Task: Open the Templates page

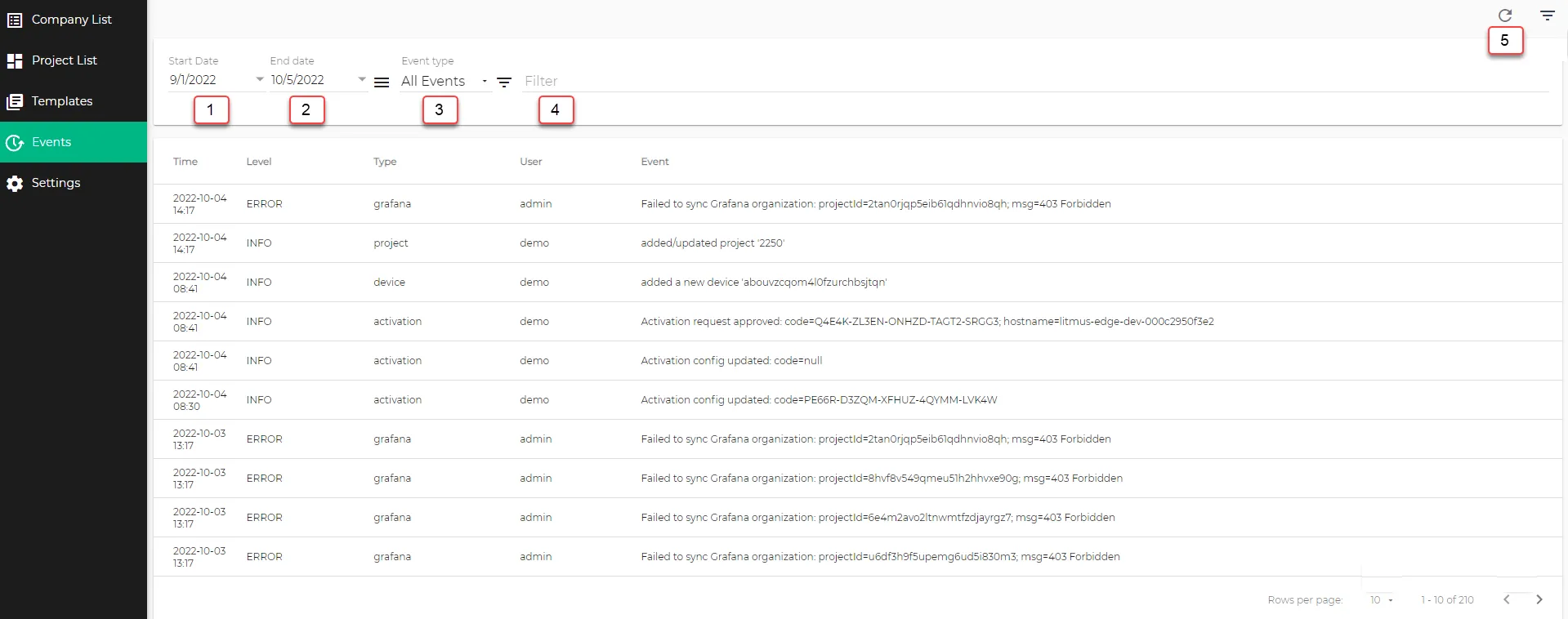Action: pos(74,101)
